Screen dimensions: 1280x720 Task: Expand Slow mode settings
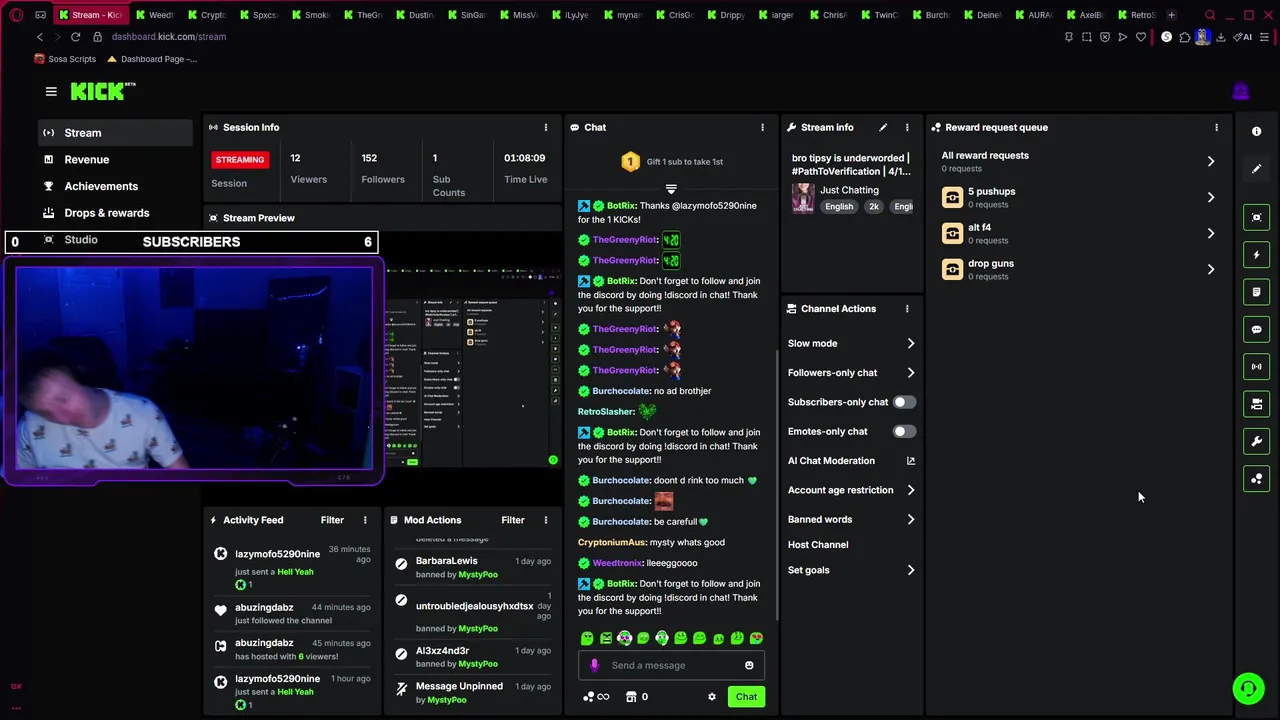(852, 343)
